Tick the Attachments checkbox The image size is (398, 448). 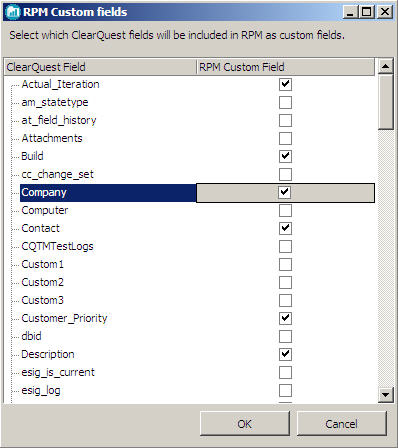coord(285,138)
